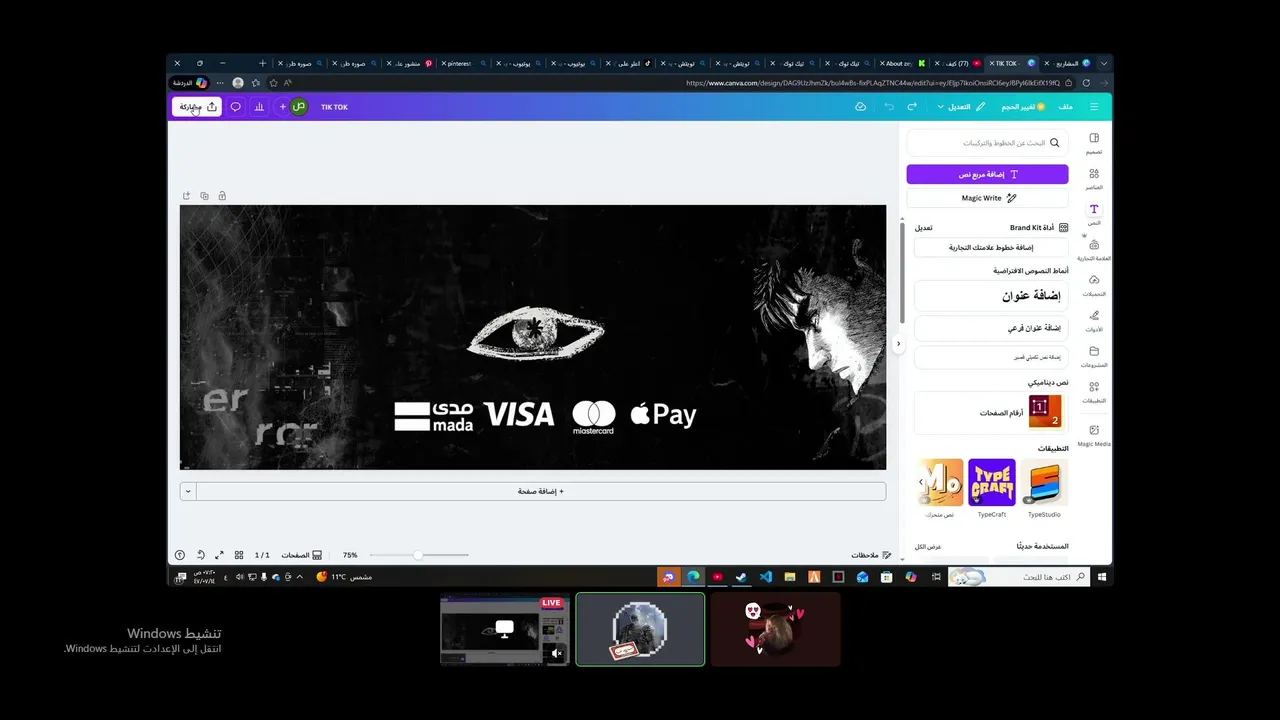
Task: Open the analytics bar chart icon
Action: point(259,107)
